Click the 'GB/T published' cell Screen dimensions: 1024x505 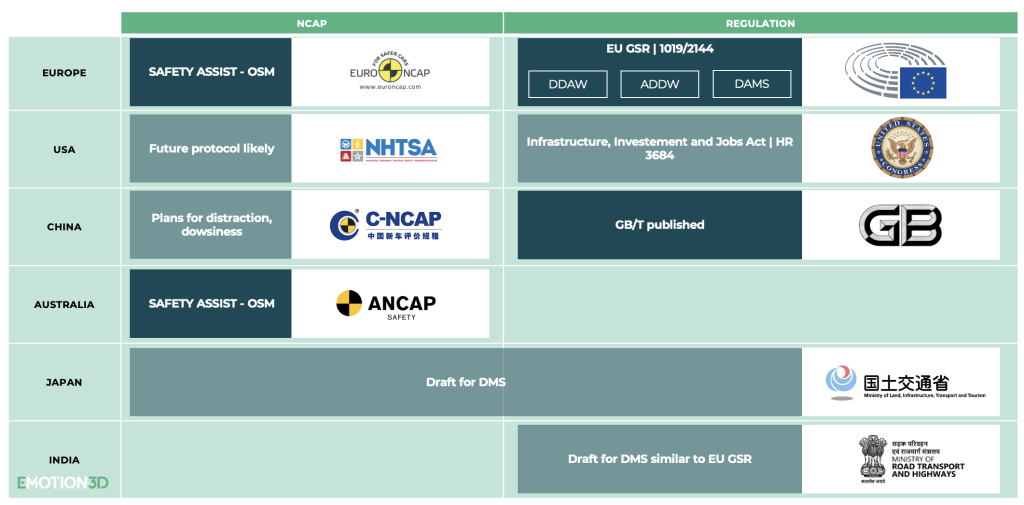(660, 225)
